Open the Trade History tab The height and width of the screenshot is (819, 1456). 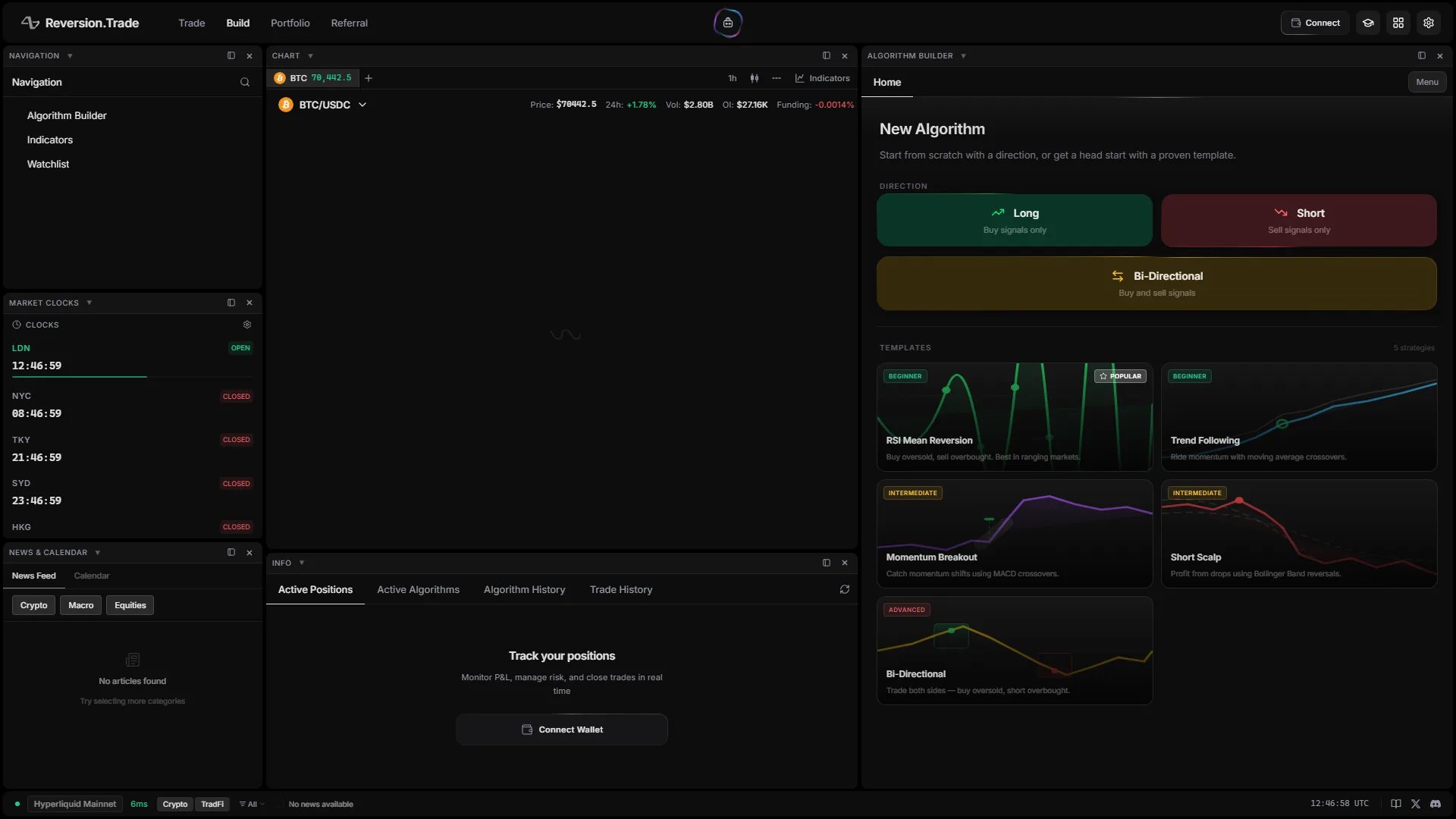[x=621, y=589]
